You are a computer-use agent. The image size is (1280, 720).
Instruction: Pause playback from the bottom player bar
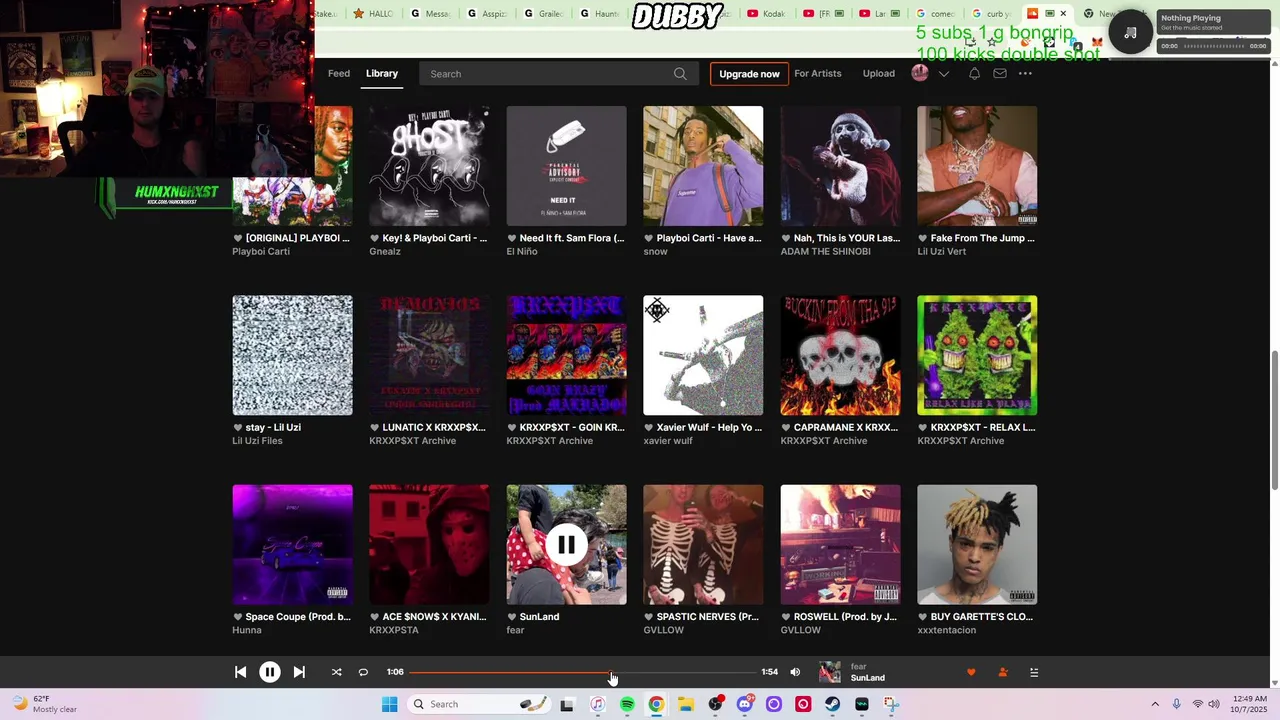point(270,672)
